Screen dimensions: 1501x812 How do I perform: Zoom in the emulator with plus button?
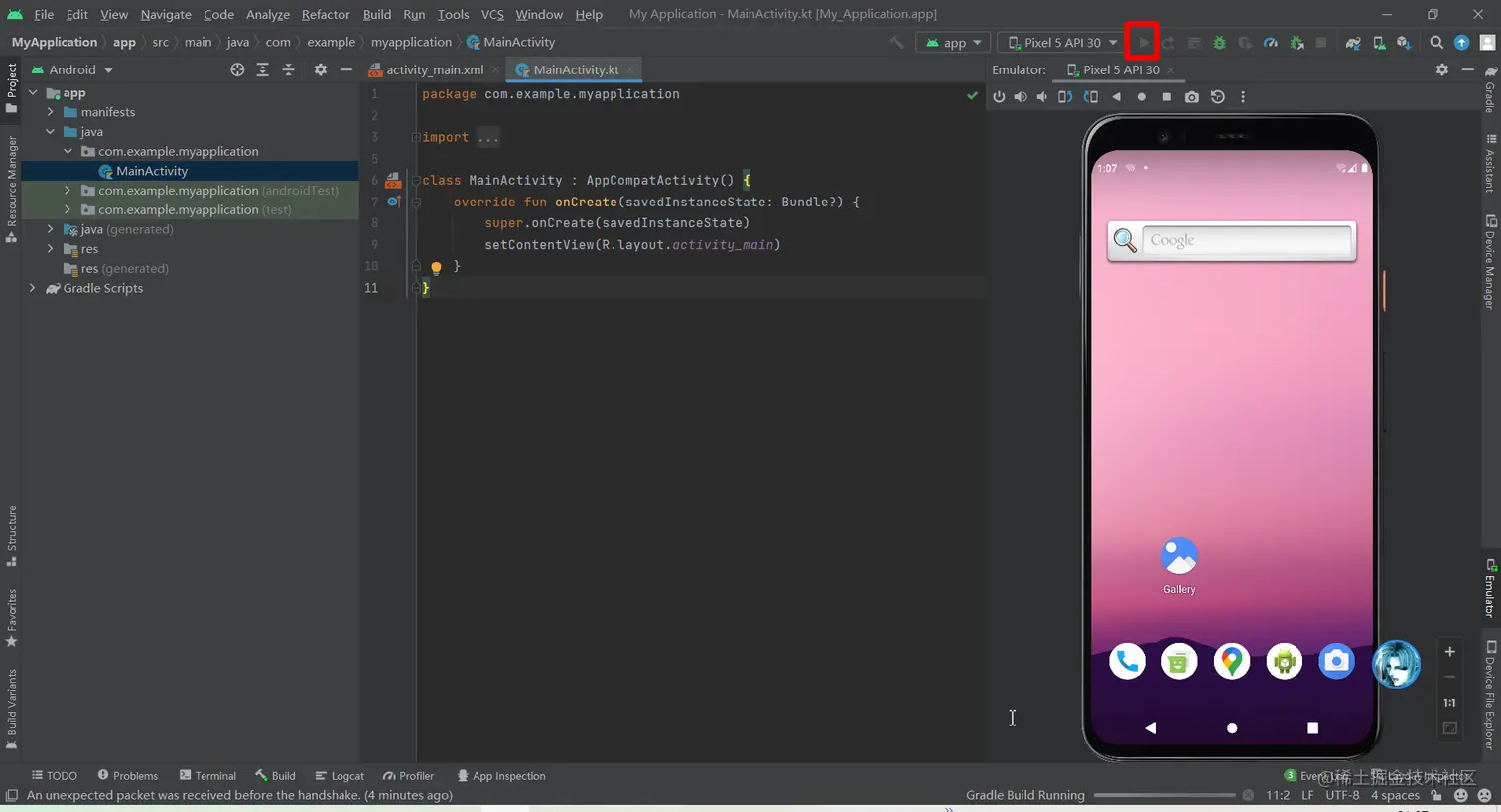[1449, 652]
